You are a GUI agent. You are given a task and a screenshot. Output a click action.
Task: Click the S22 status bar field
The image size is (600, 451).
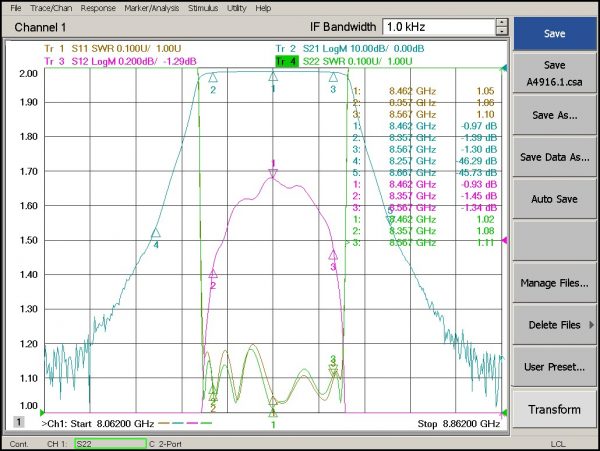pyautogui.click(x=111, y=444)
